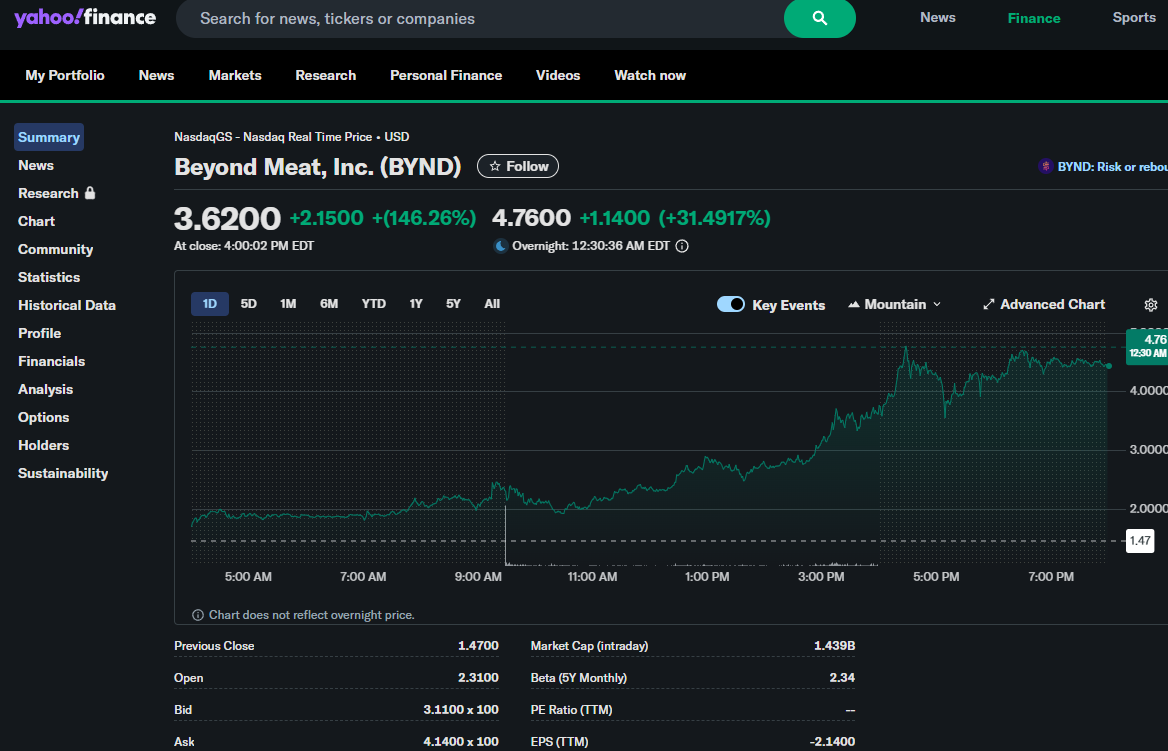Viewport: 1168px width, 751px height.
Task: Click the EPS (TTM) value -2.1400
Action: point(832,742)
